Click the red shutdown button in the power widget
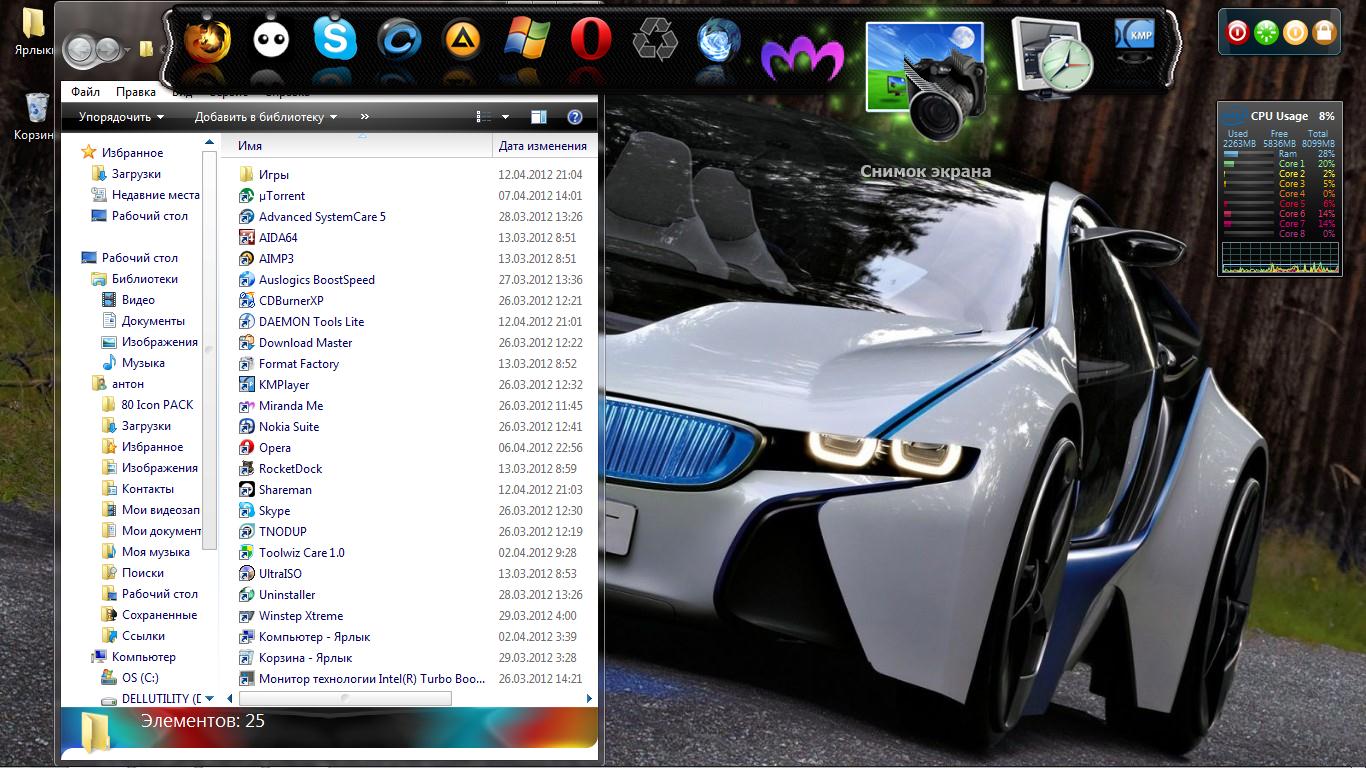The height and width of the screenshot is (768, 1366). pos(1237,33)
